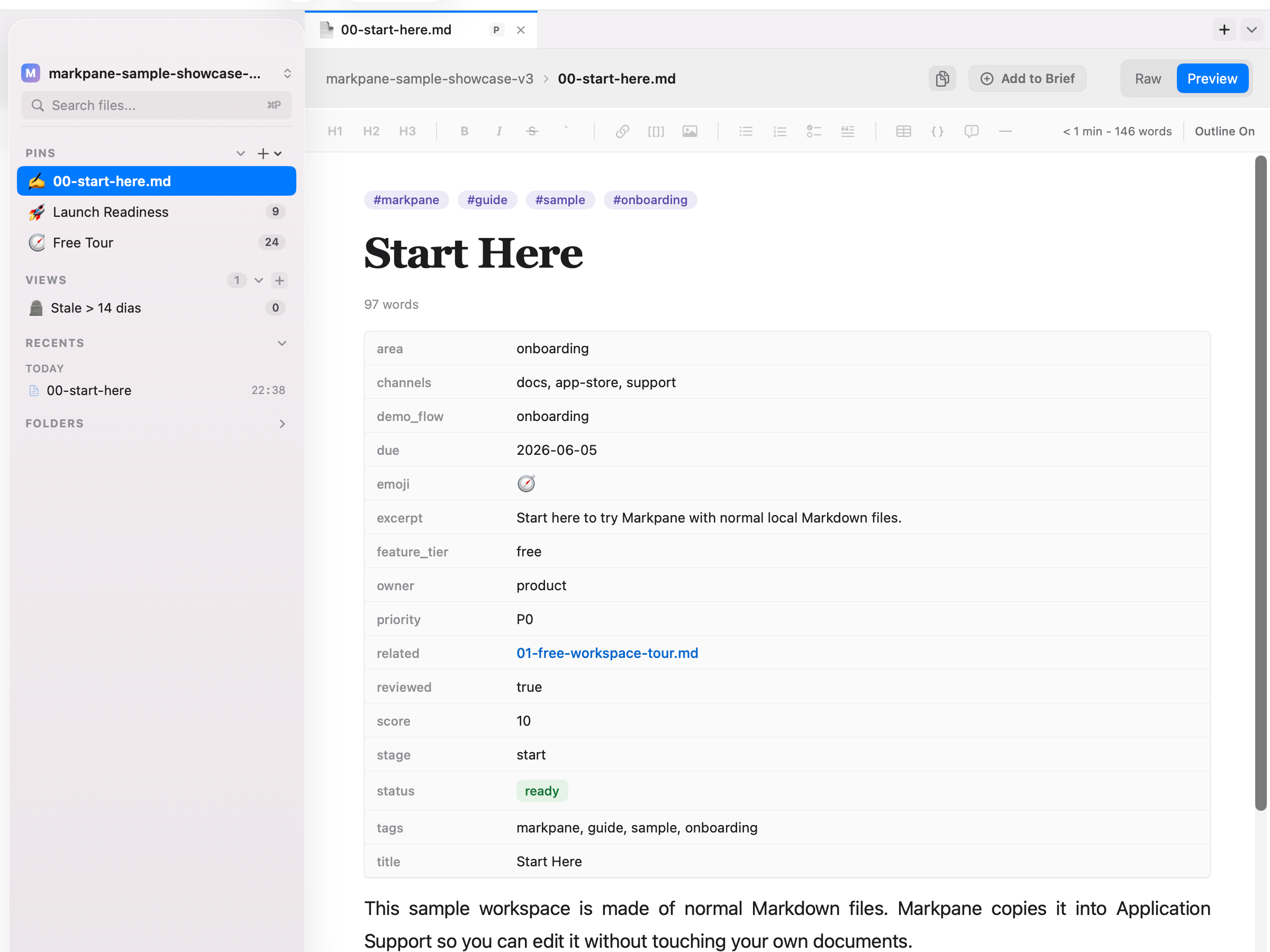
Task: Click Add to Brief button
Action: pyautogui.click(x=1027, y=79)
